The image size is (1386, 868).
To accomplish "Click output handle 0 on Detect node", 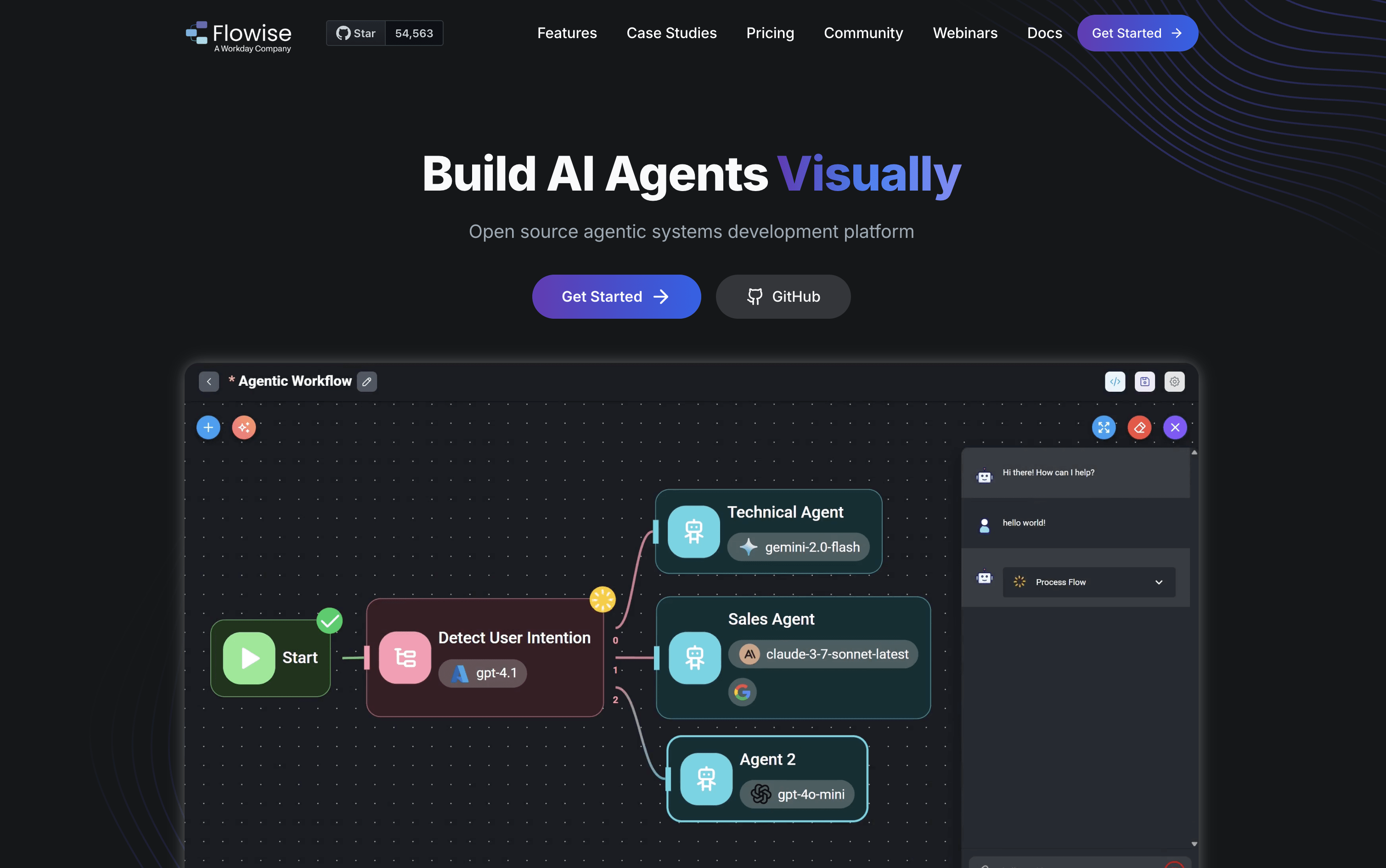I will 615,640.
